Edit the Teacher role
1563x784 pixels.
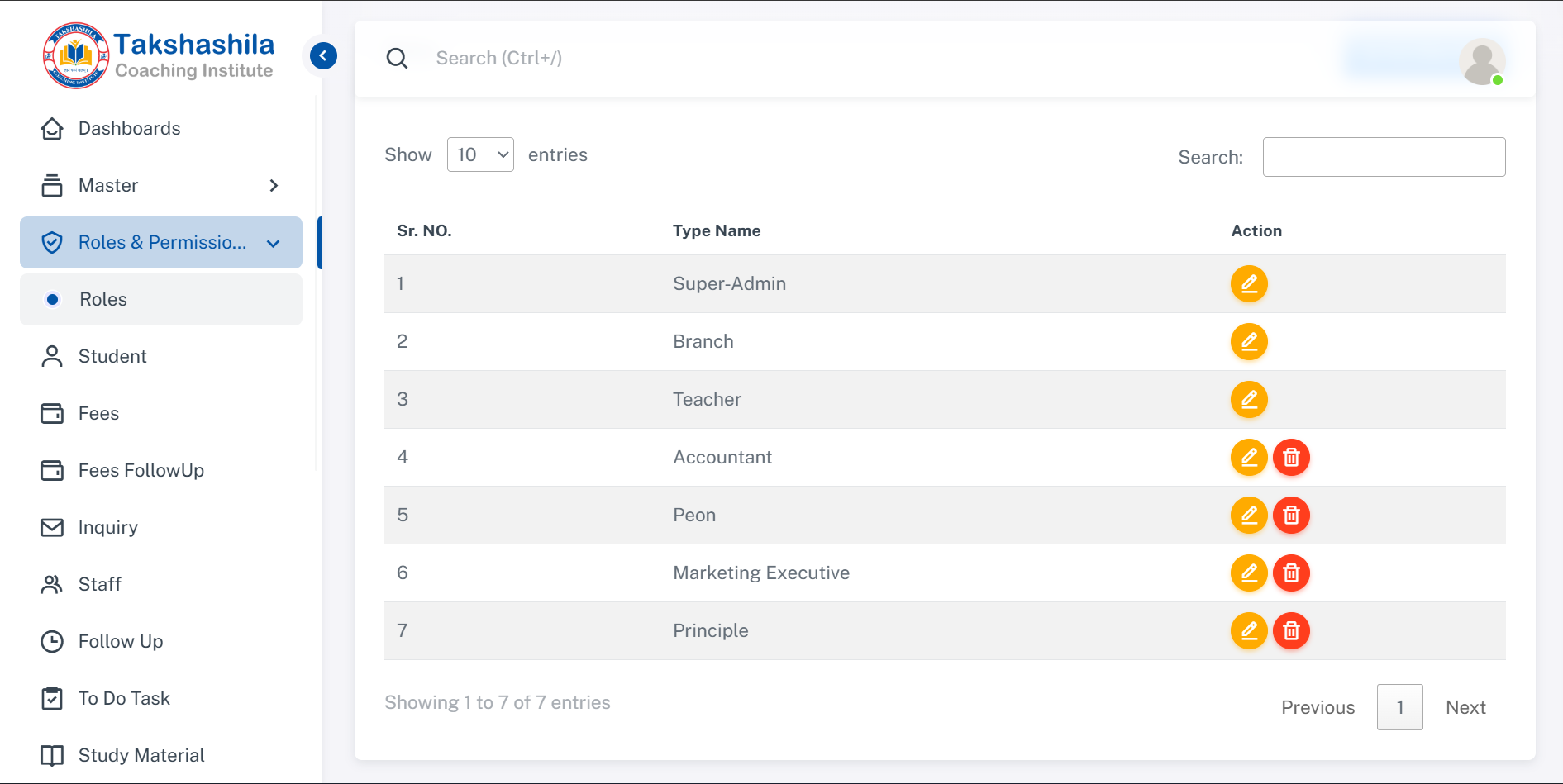click(x=1249, y=400)
